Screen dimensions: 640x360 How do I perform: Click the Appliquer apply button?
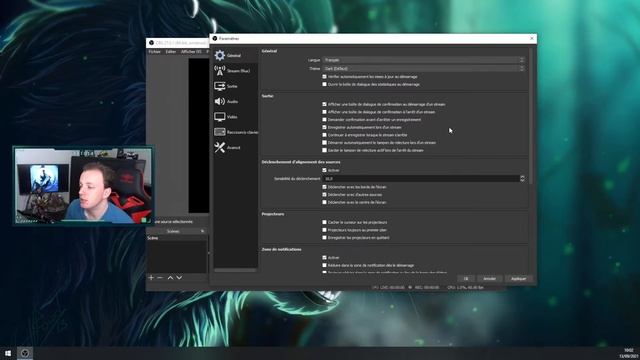point(518,279)
